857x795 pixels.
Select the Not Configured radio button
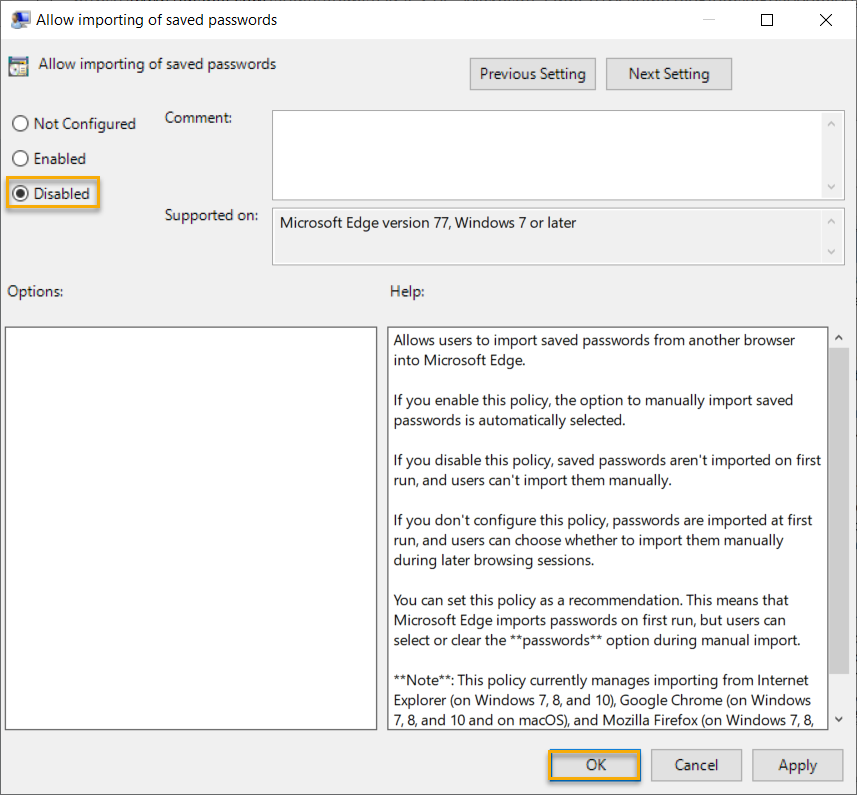click(x=19, y=124)
